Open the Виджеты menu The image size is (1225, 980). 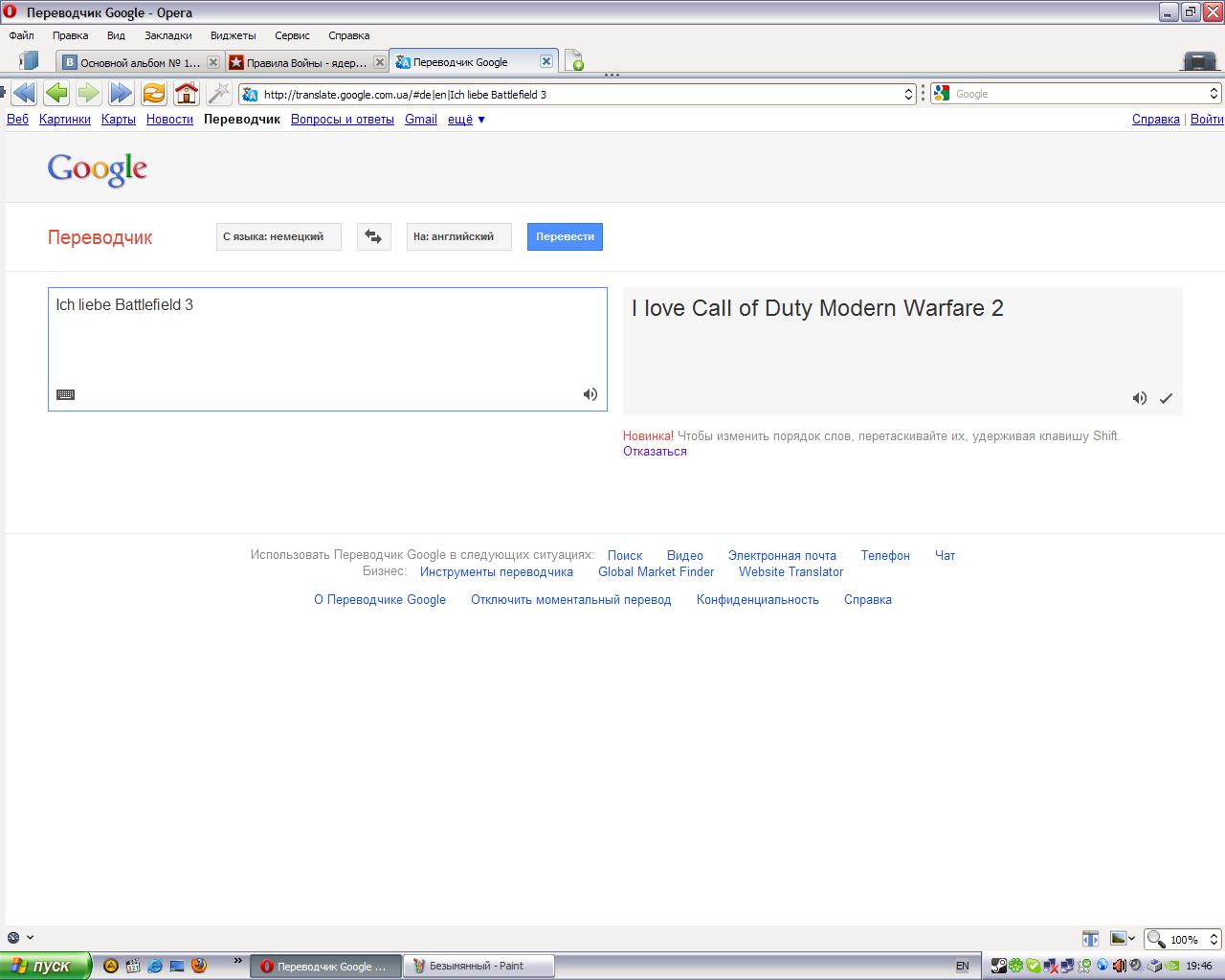click(x=233, y=35)
